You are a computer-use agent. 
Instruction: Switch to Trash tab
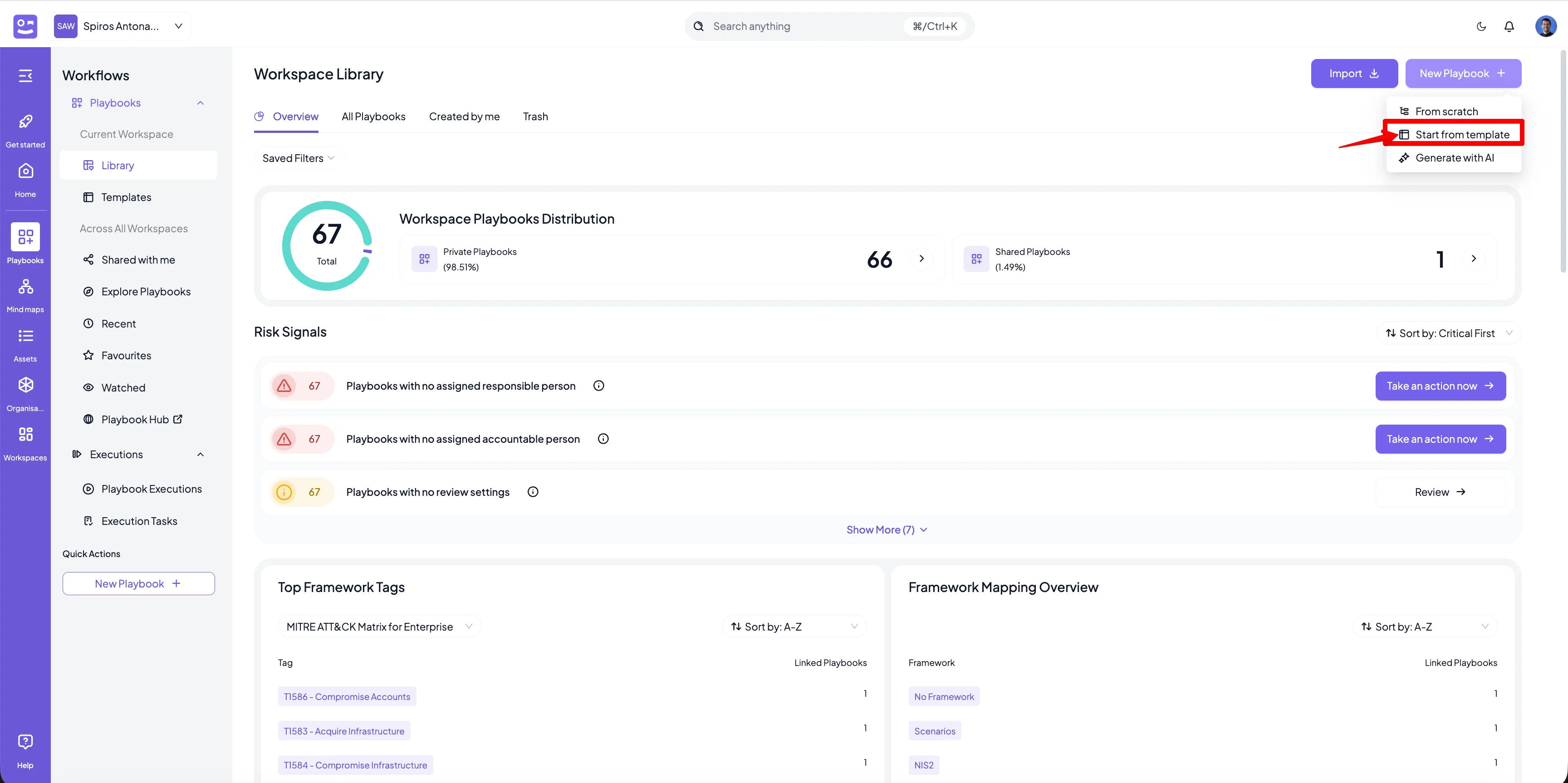tap(535, 116)
